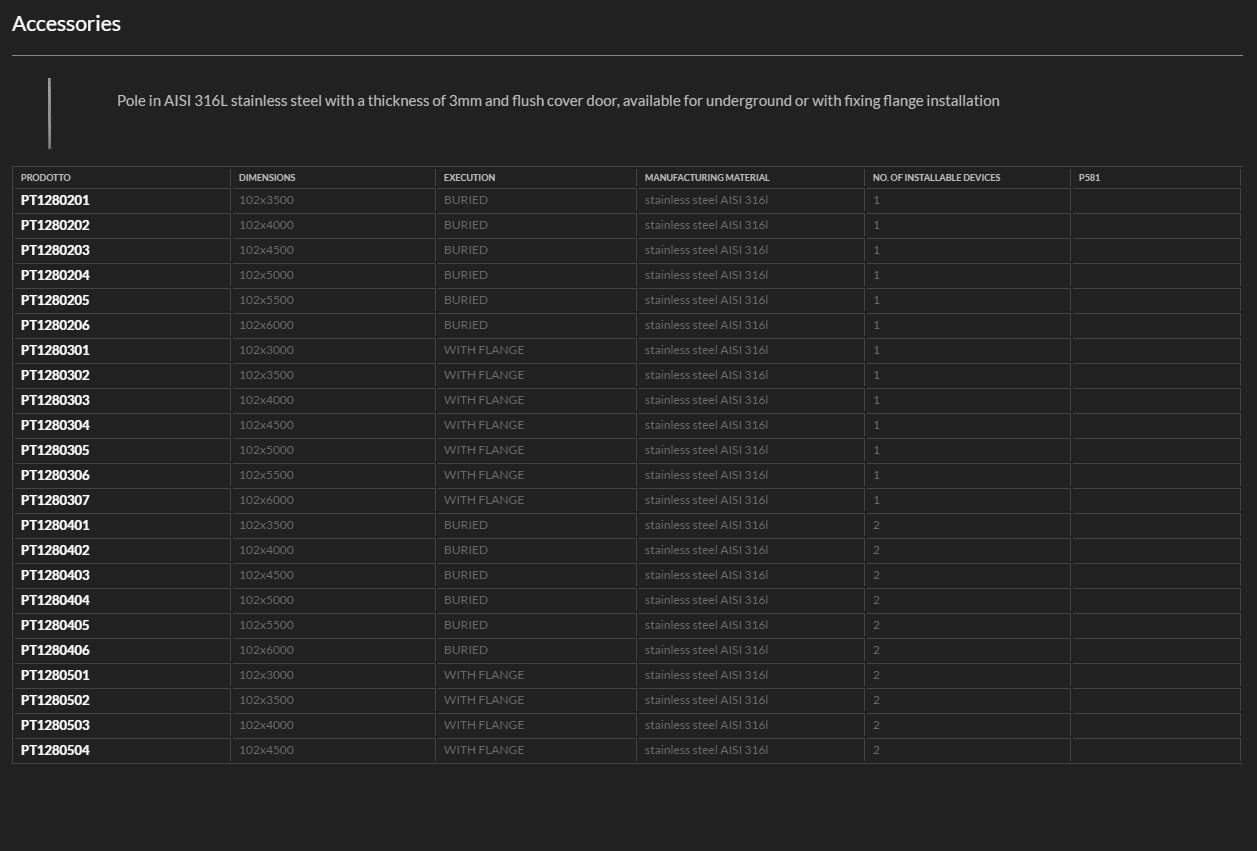
Task: Click the DIMENSIONS column header
Action: tap(267, 178)
